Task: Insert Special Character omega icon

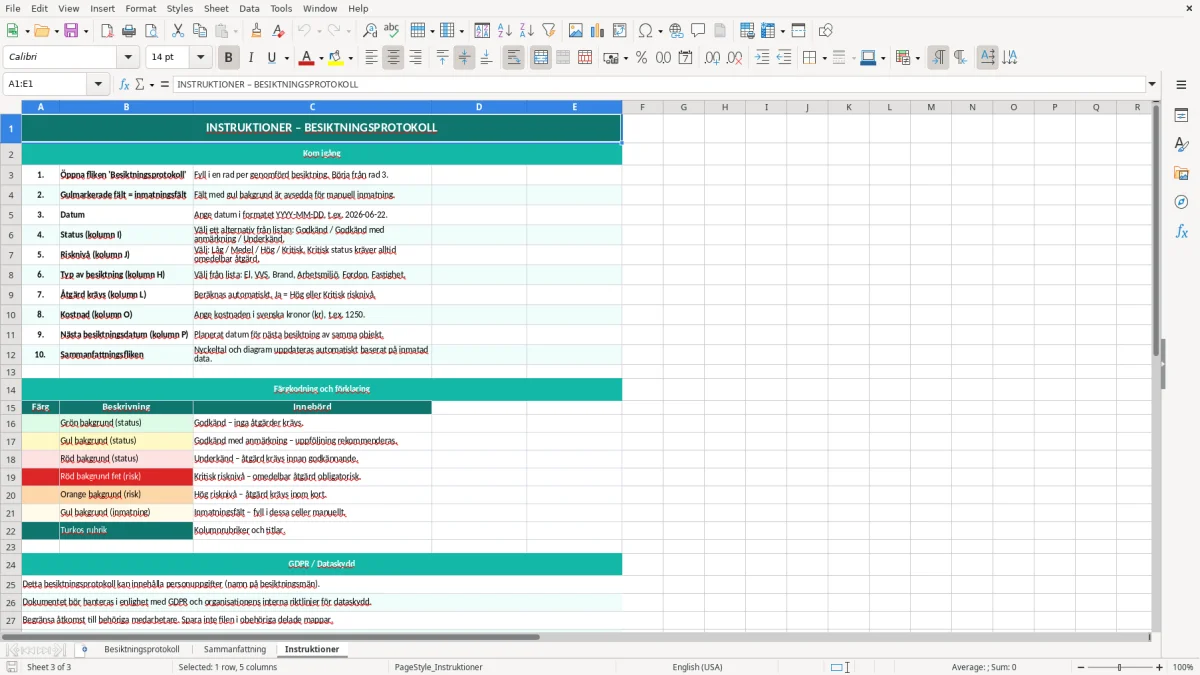Action: (645, 31)
